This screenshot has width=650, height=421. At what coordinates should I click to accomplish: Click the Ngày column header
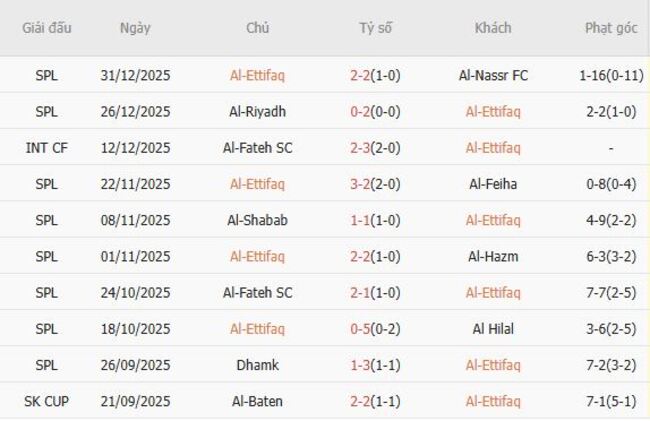135,28
